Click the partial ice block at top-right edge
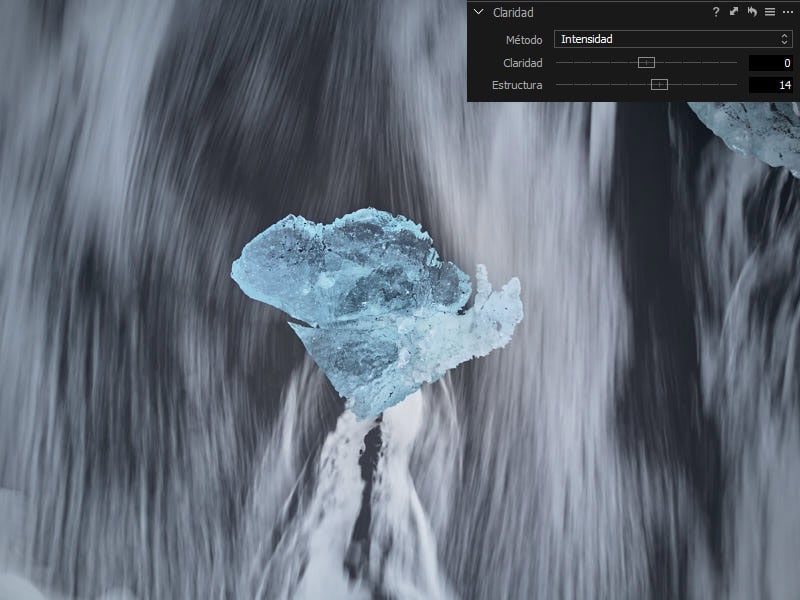800x600 pixels. pyautogui.click(x=750, y=130)
